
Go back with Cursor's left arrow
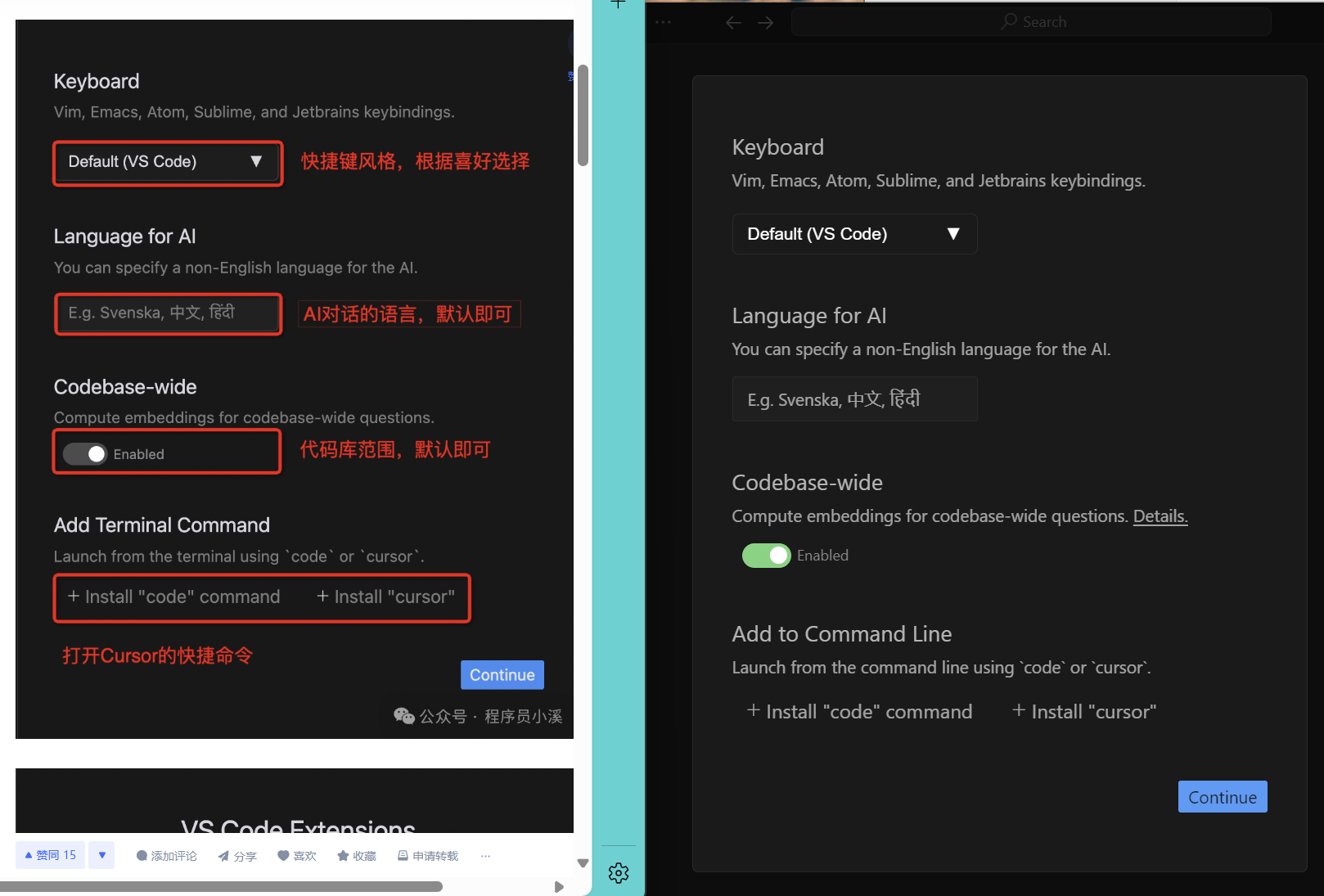coord(733,22)
